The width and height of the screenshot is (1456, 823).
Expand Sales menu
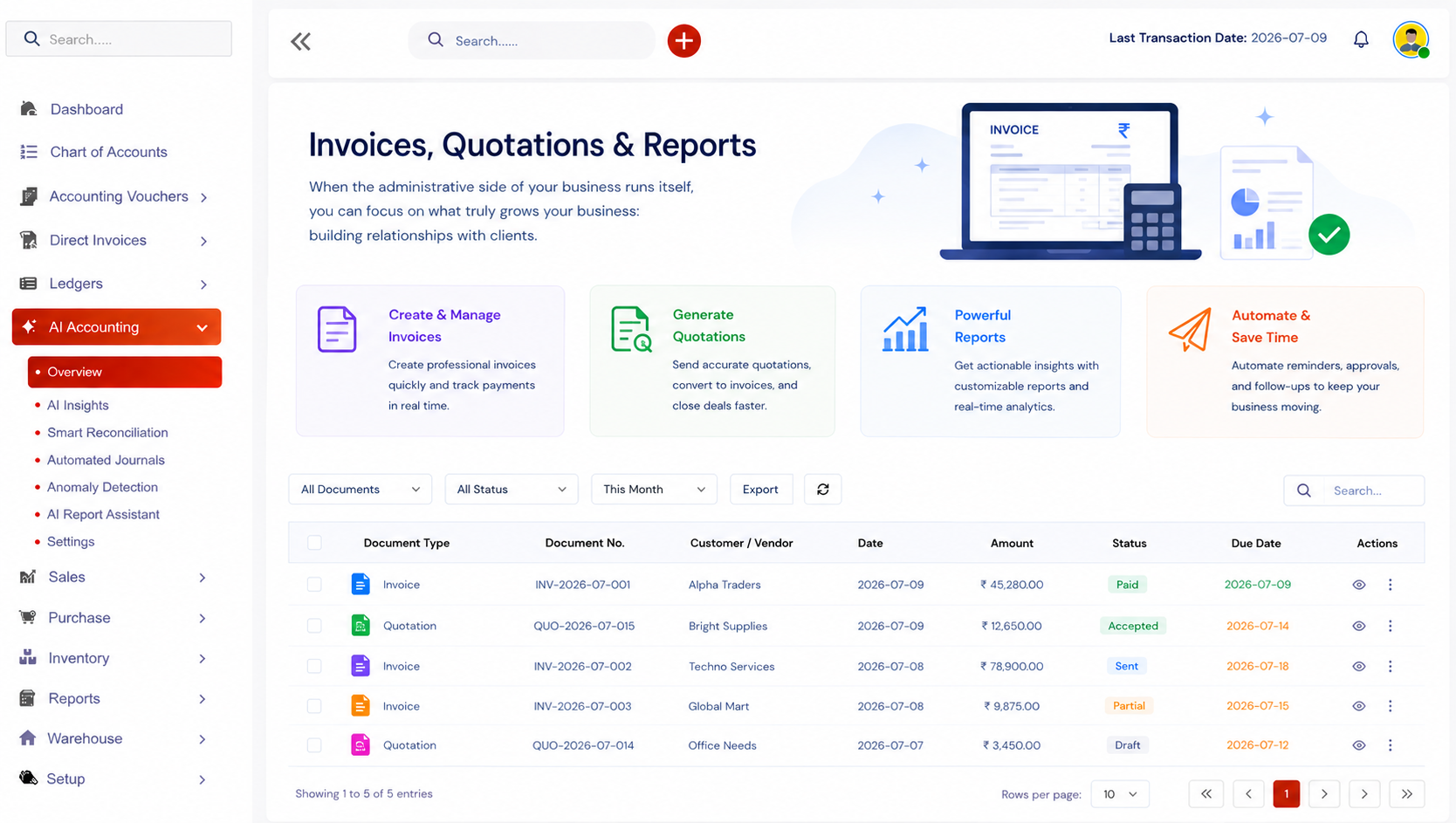pyautogui.click(x=116, y=577)
